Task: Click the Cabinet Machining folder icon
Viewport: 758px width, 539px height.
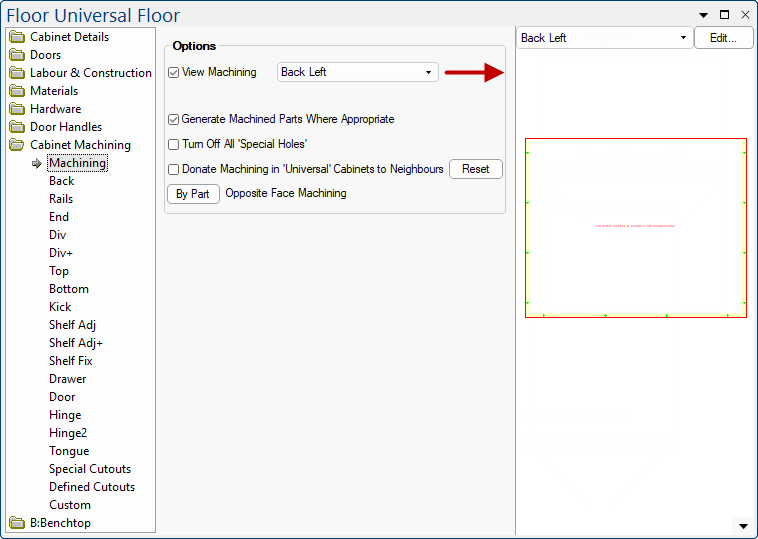Action: click(x=17, y=145)
